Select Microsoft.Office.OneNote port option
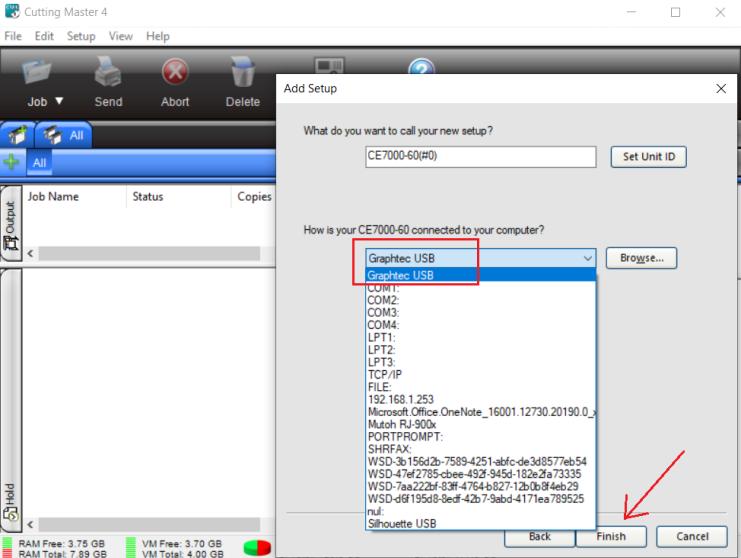Viewport: 741px width, 558px height. click(481, 412)
